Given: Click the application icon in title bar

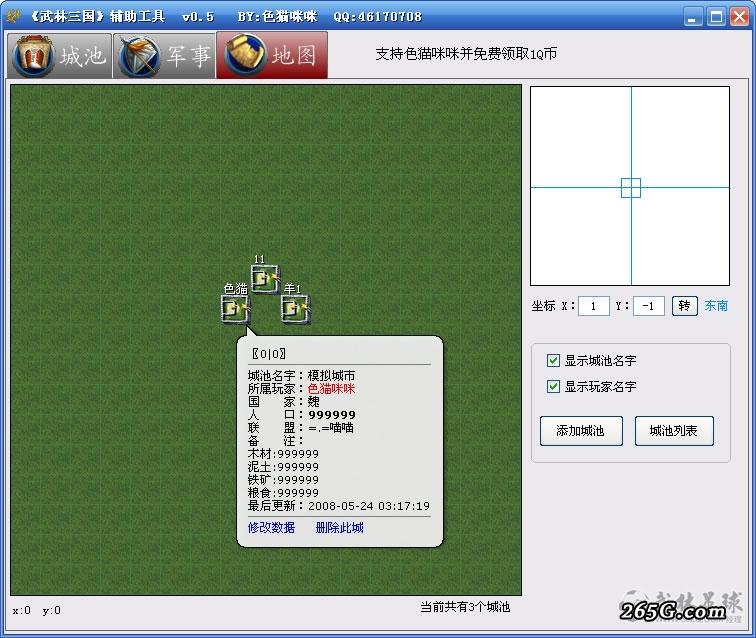Looking at the screenshot, I should click(x=13, y=16).
